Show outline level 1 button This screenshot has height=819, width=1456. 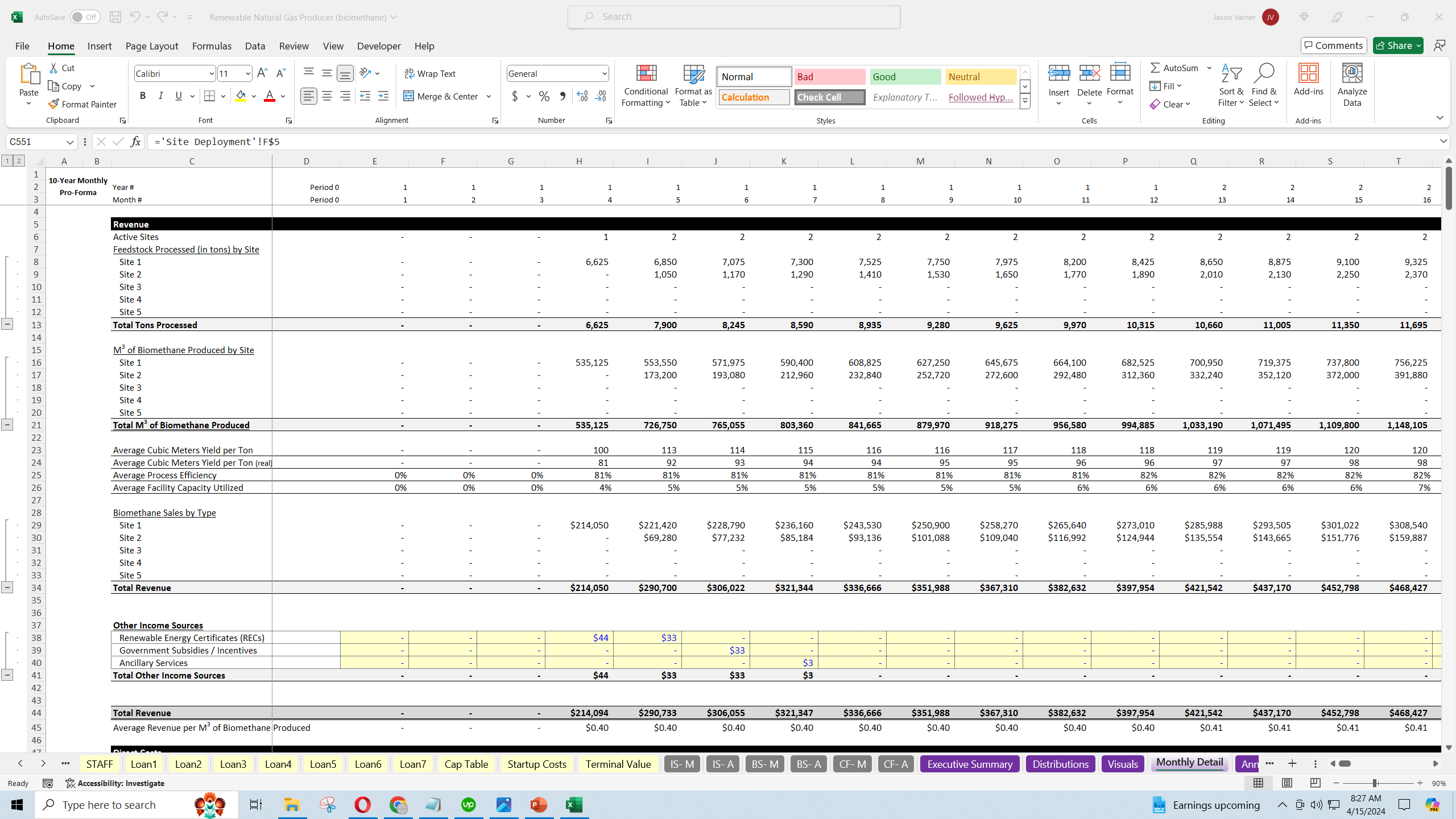click(x=7, y=161)
